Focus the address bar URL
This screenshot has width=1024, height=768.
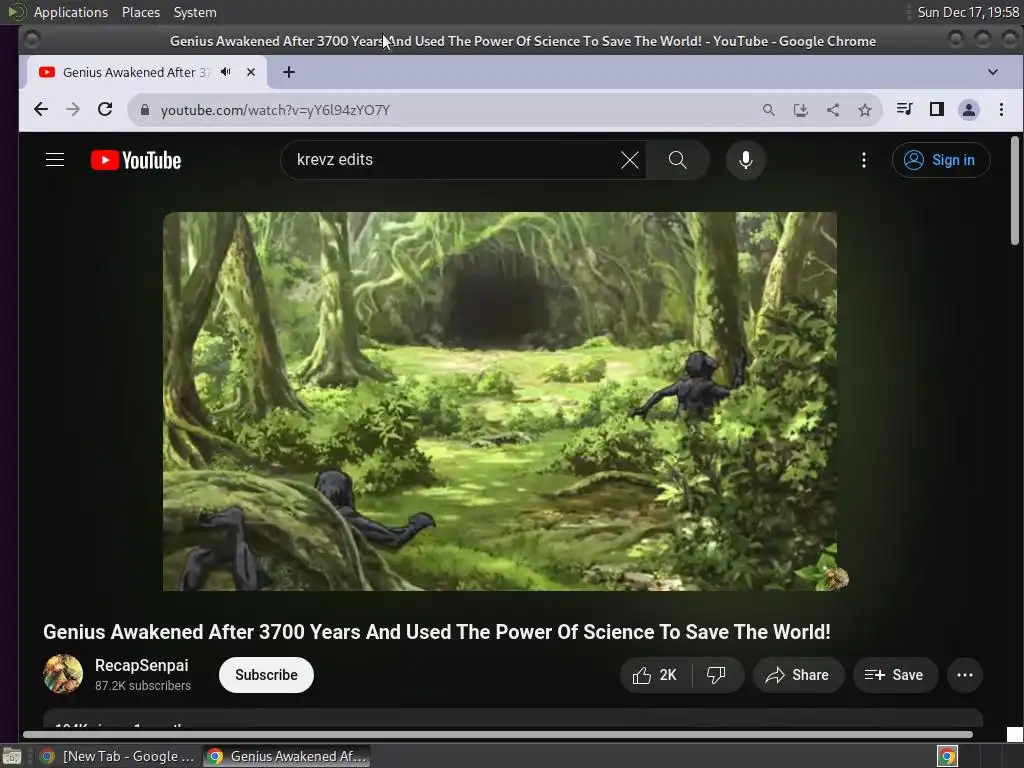(x=275, y=110)
